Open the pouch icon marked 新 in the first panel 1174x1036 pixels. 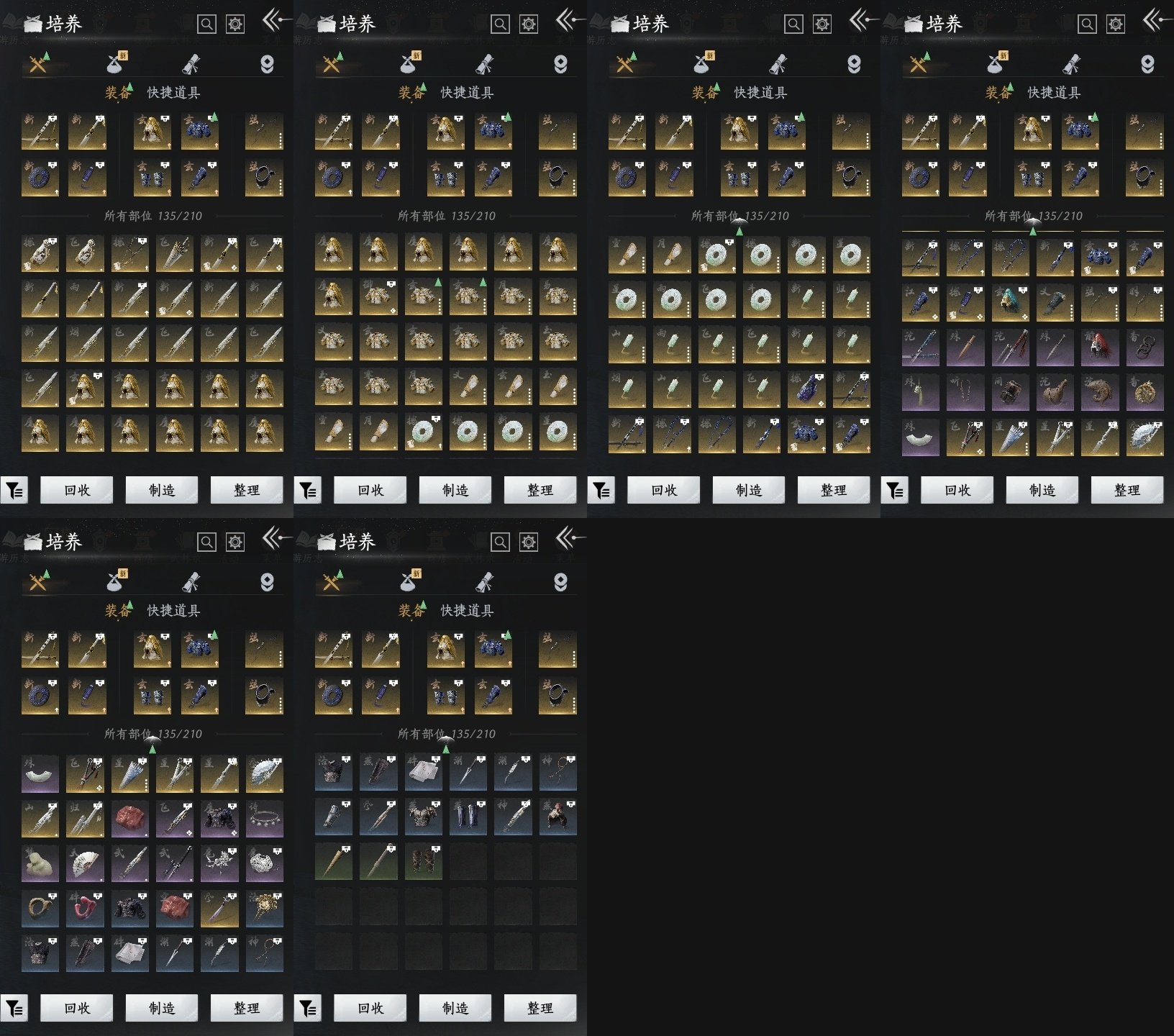(116, 63)
